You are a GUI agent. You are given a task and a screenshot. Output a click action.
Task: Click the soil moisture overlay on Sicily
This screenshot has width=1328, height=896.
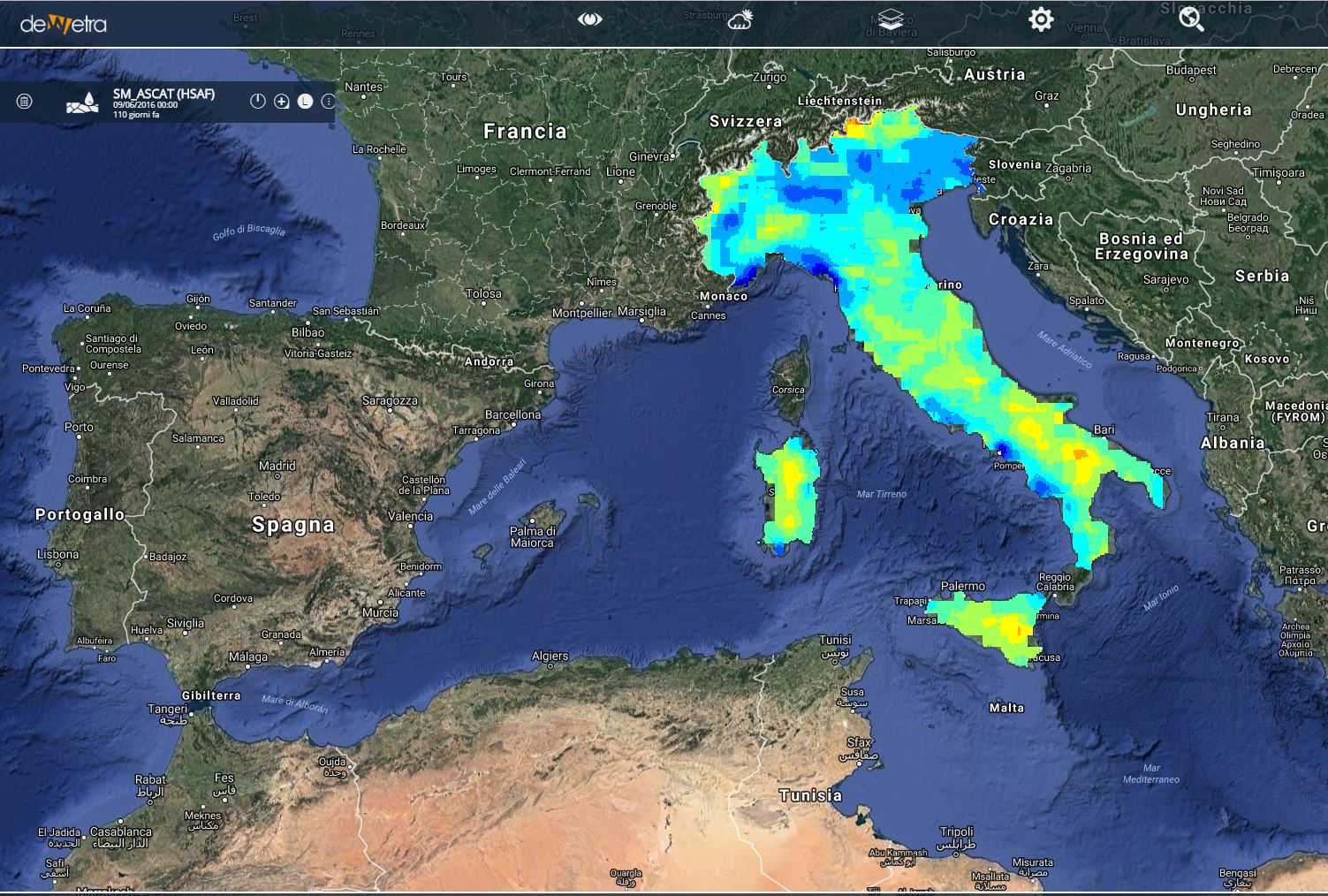(x=990, y=623)
